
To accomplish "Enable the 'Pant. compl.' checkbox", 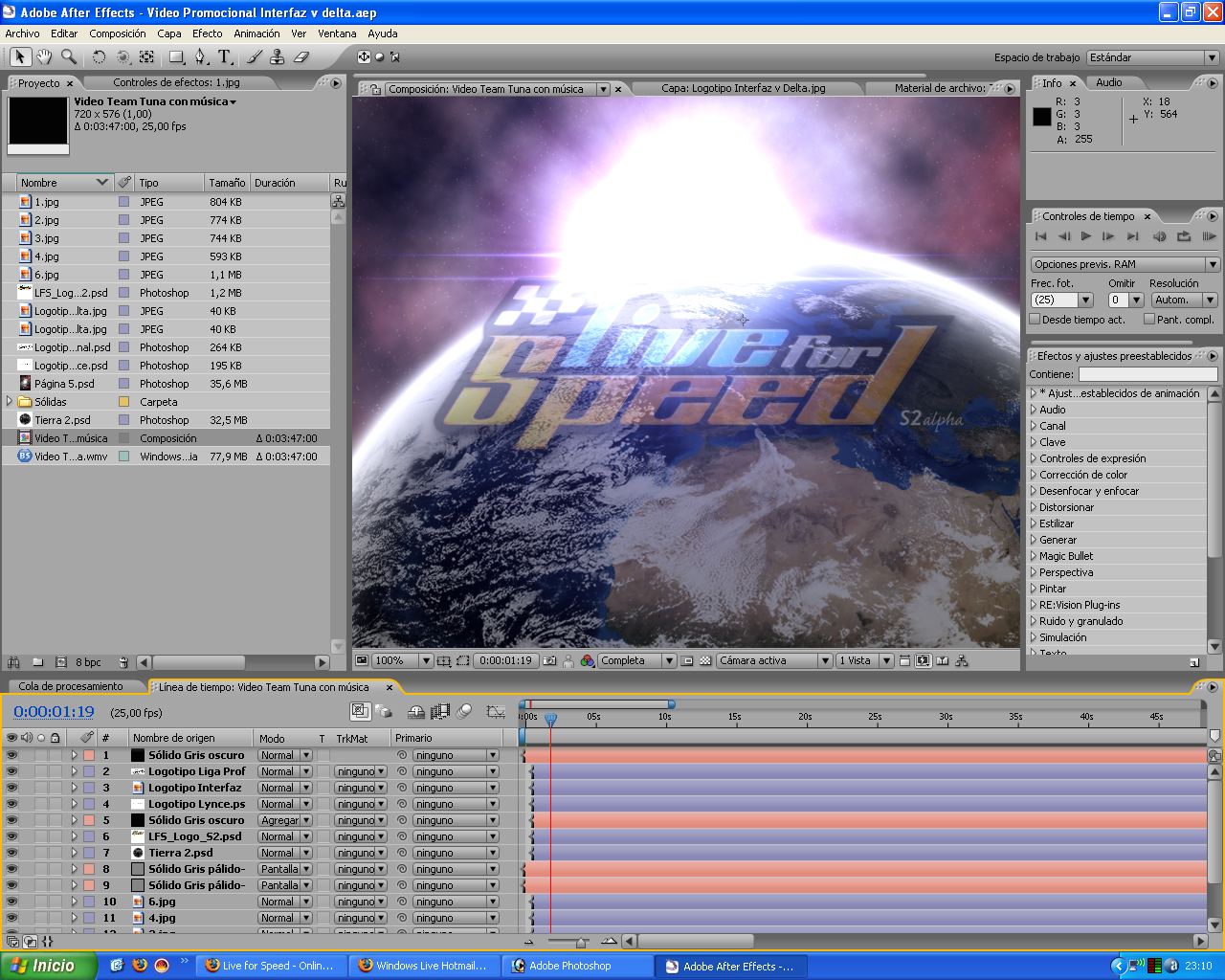I will [1149, 319].
